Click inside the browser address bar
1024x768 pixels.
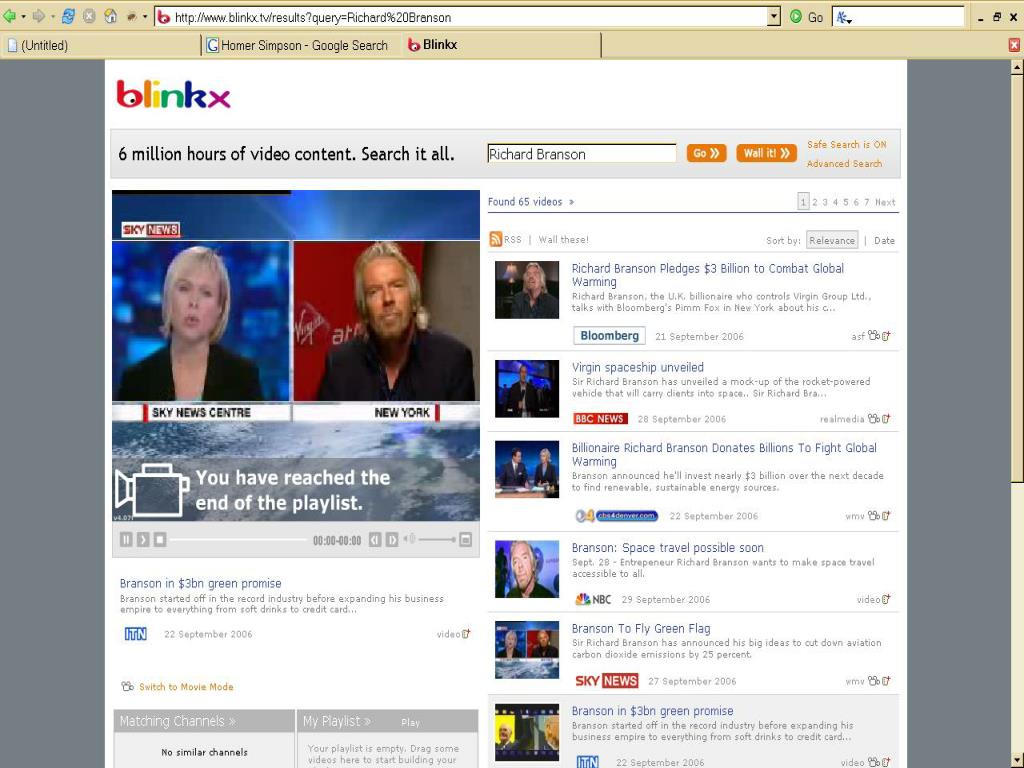462,17
